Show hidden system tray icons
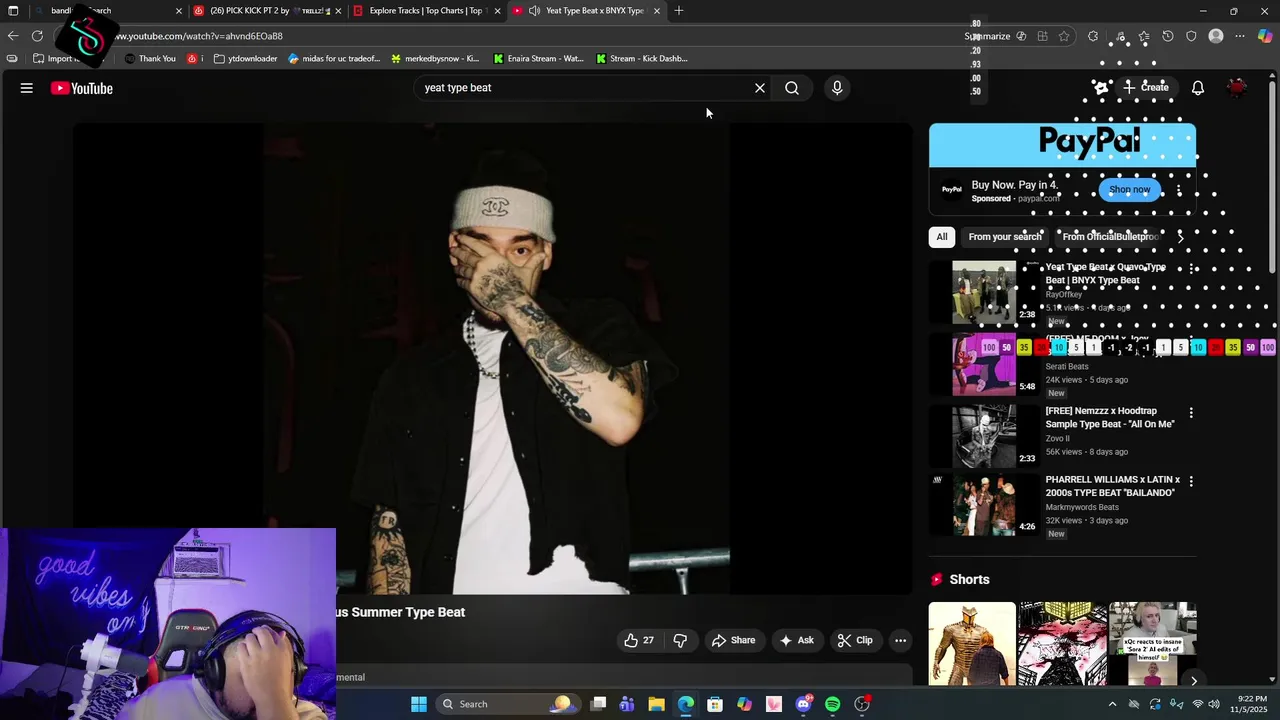 click(1112, 704)
